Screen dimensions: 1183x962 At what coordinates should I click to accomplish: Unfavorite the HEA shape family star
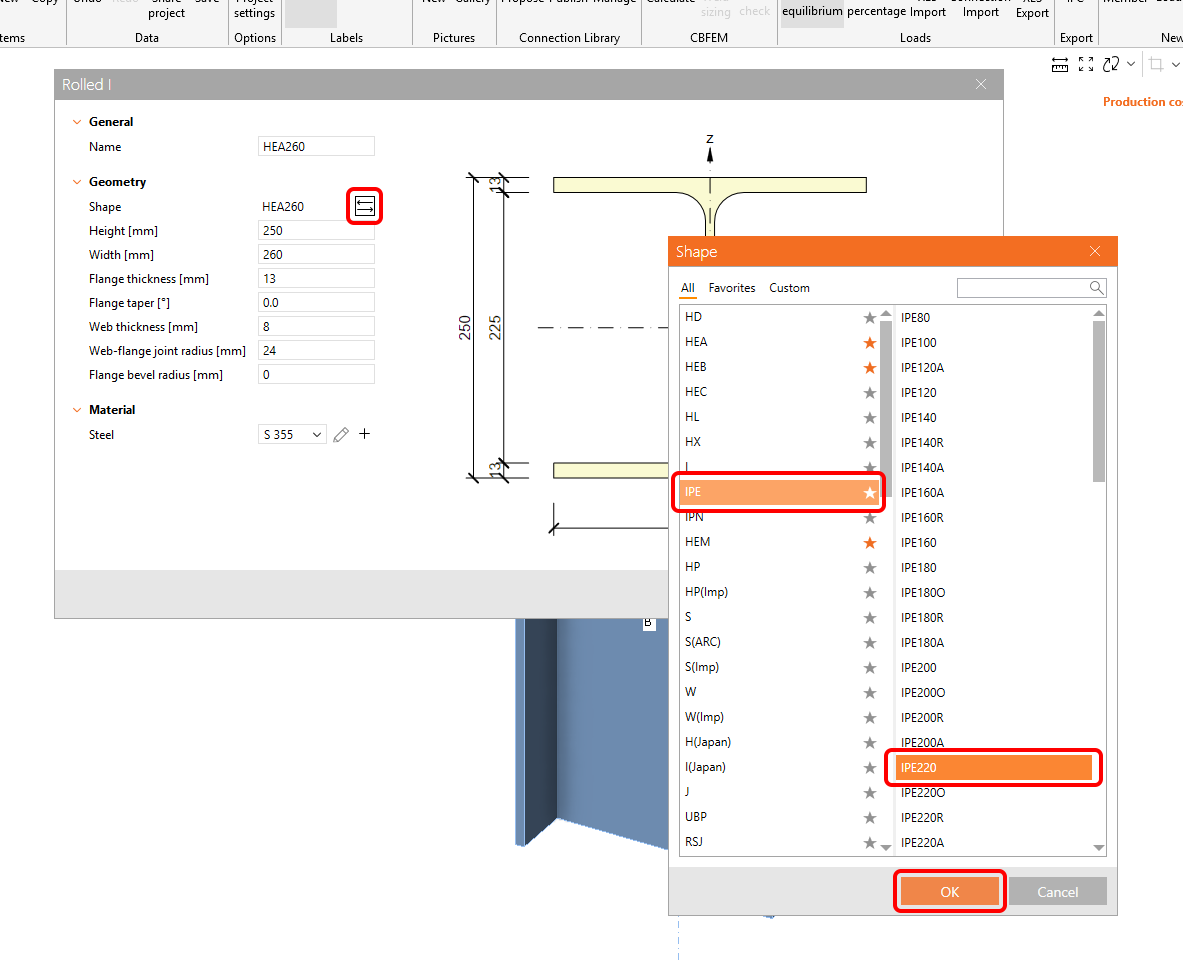[x=869, y=343]
